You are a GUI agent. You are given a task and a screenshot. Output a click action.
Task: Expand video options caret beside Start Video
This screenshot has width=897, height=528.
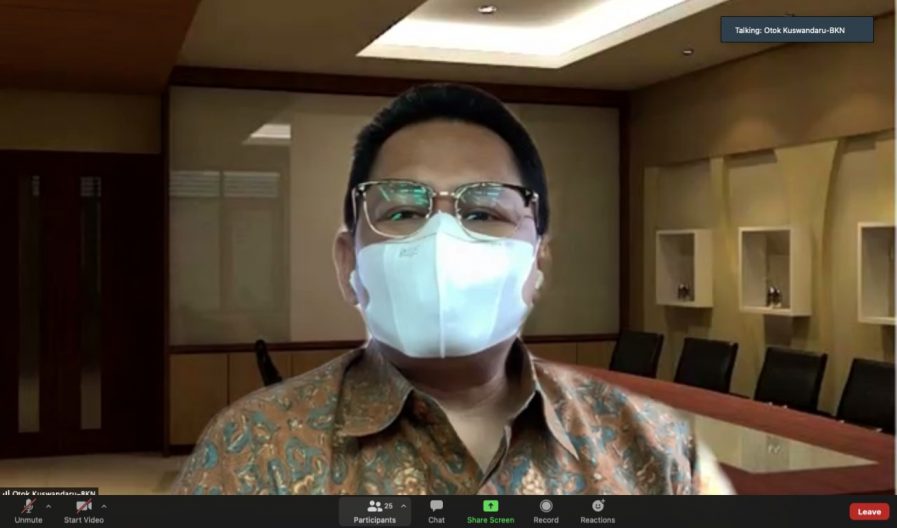click(104, 506)
